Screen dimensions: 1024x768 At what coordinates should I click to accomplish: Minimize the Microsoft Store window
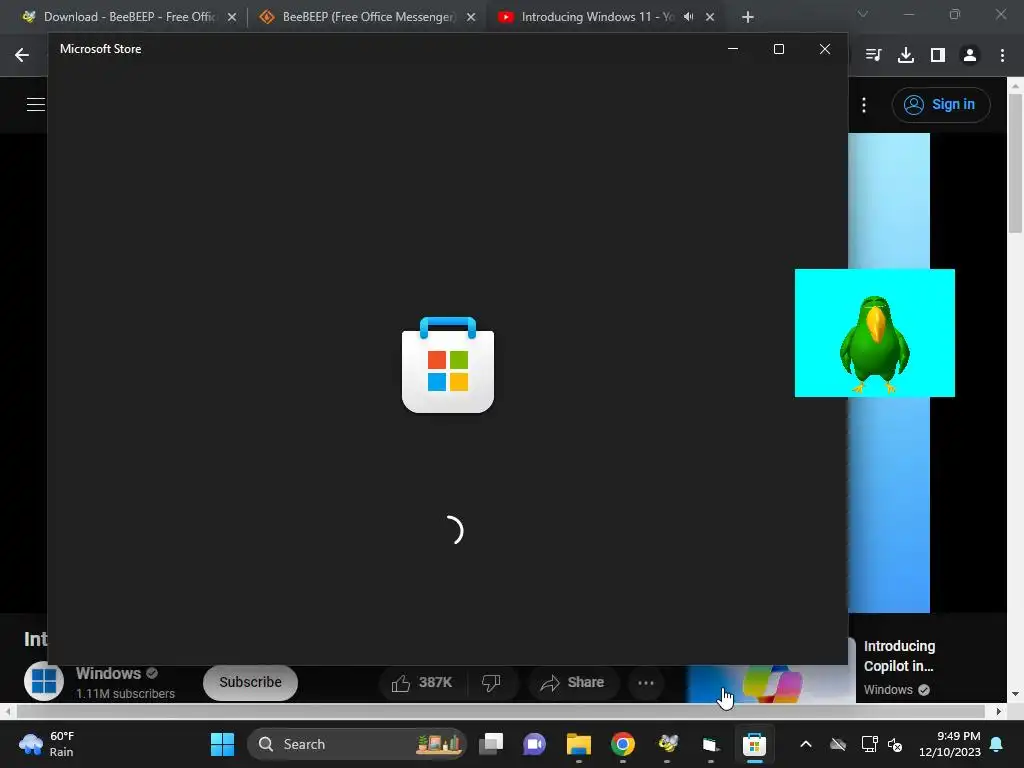click(733, 49)
